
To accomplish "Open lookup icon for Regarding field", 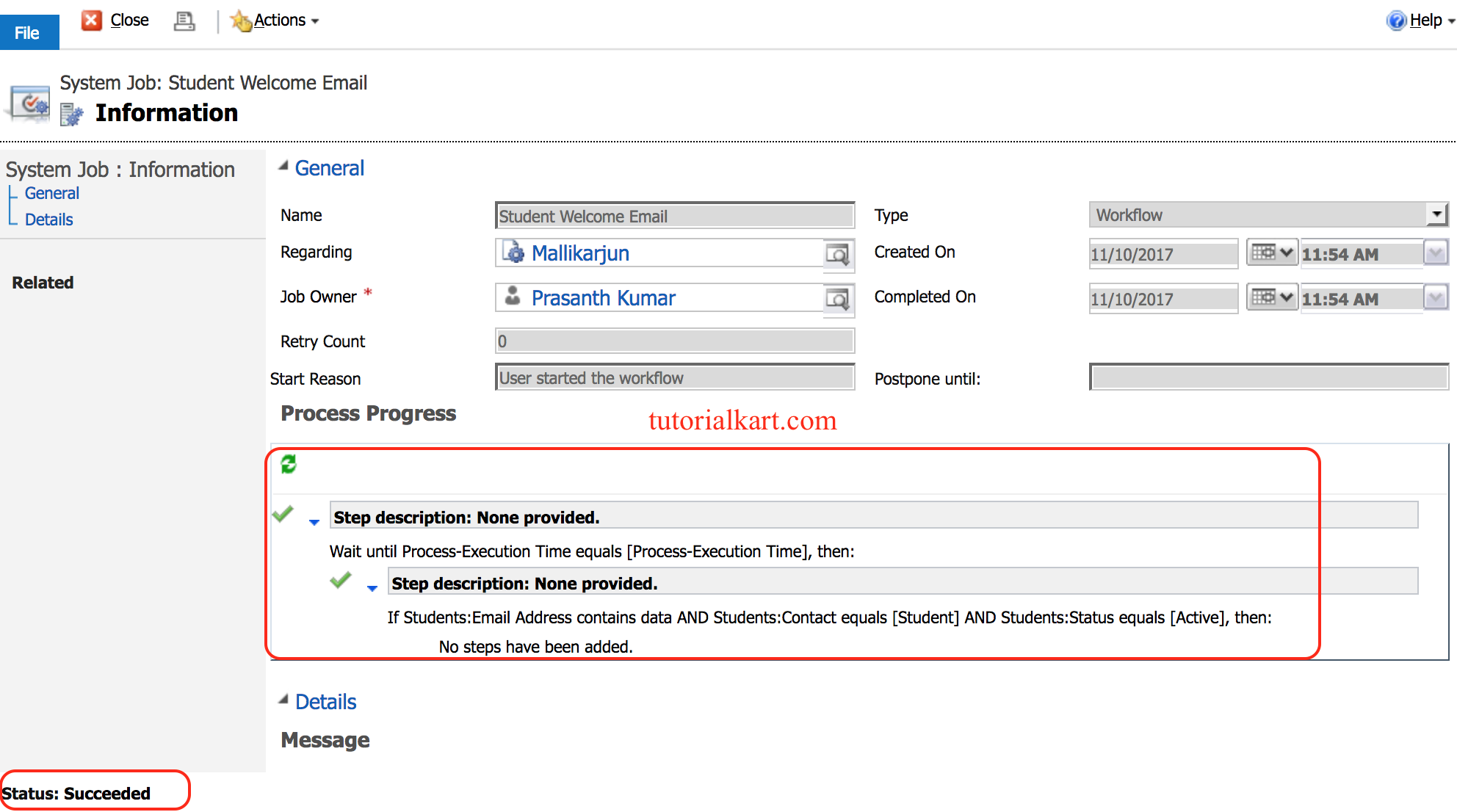I will [837, 254].
